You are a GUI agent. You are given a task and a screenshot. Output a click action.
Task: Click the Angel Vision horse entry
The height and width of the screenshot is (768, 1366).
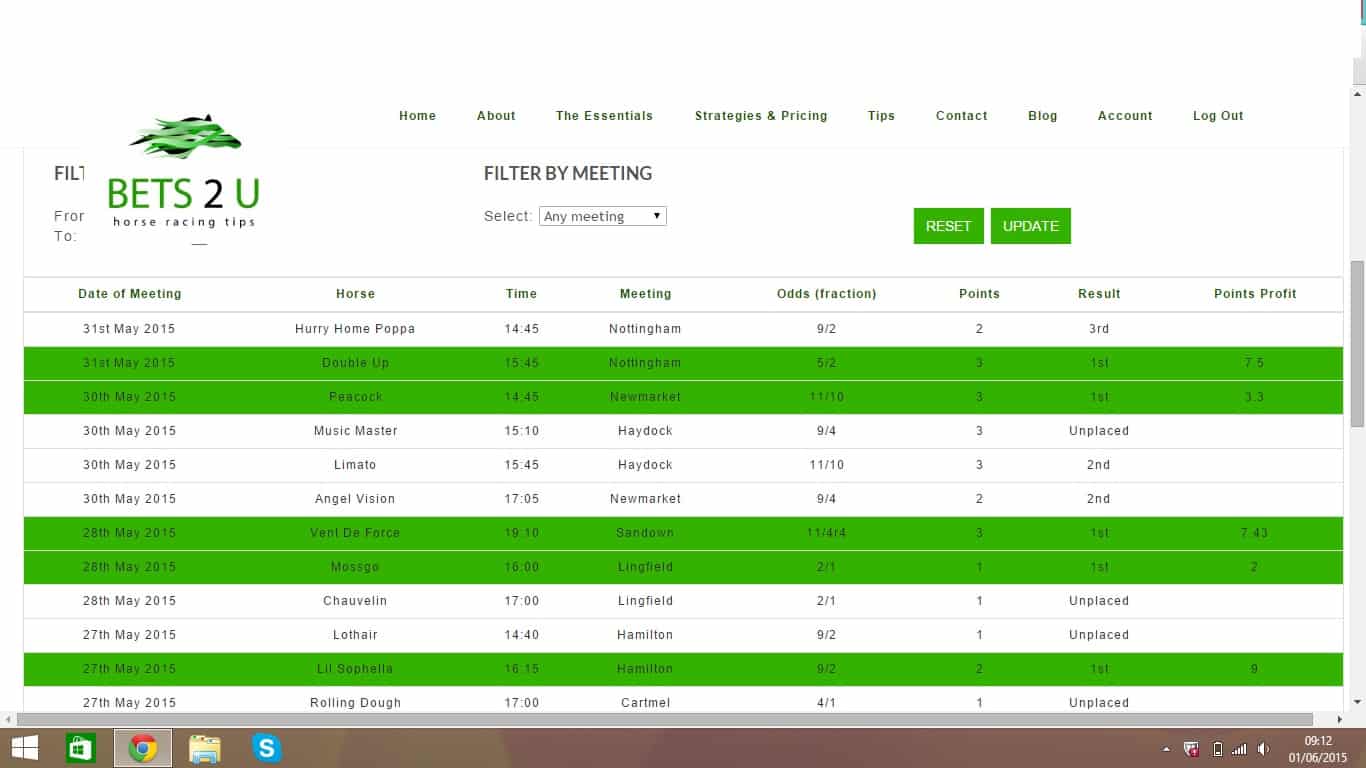click(355, 499)
